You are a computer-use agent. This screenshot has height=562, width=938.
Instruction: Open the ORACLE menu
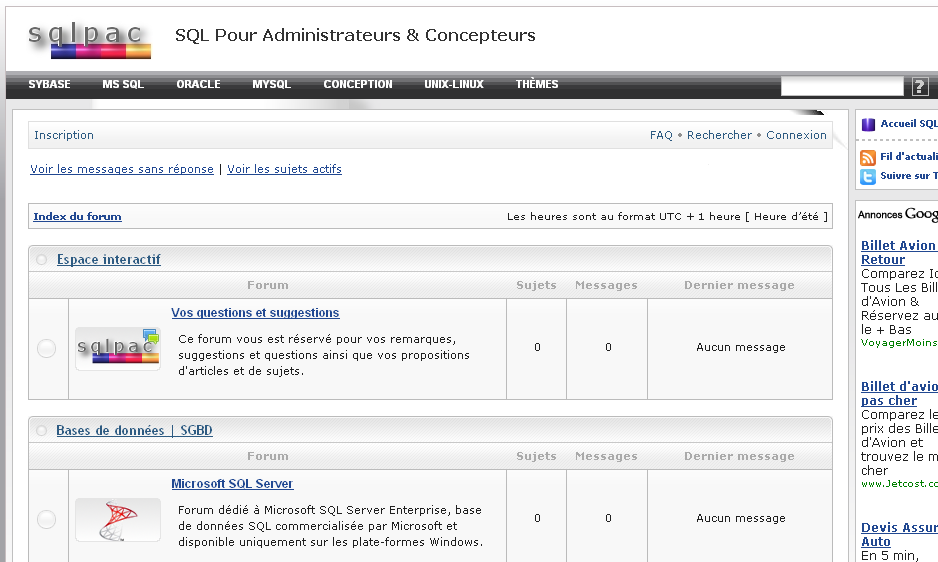(x=198, y=85)
